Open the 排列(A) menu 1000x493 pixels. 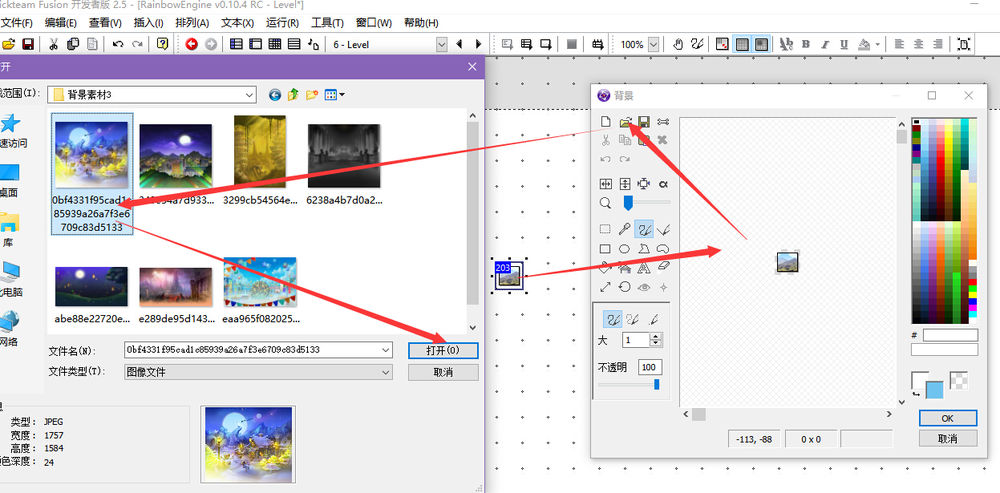click(192, 23)
